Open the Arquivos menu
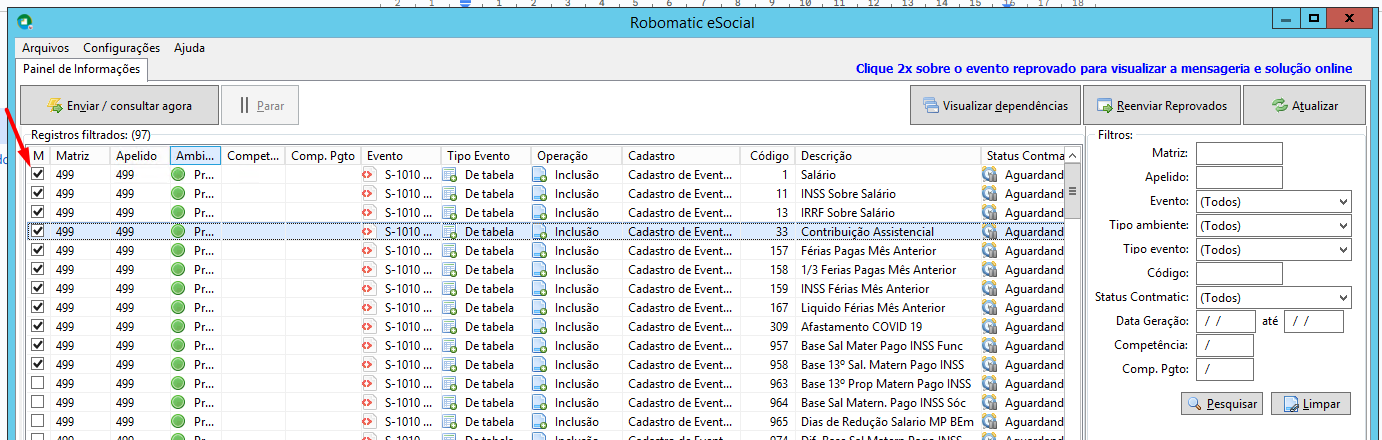Screen dimensions: 1382x440 44,47
